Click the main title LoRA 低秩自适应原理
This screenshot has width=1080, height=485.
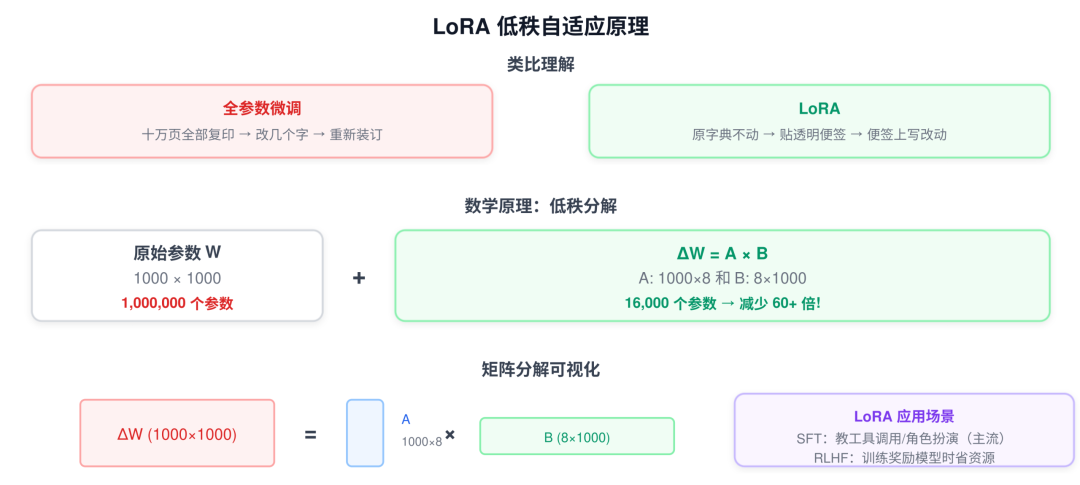tap(541, 27)
